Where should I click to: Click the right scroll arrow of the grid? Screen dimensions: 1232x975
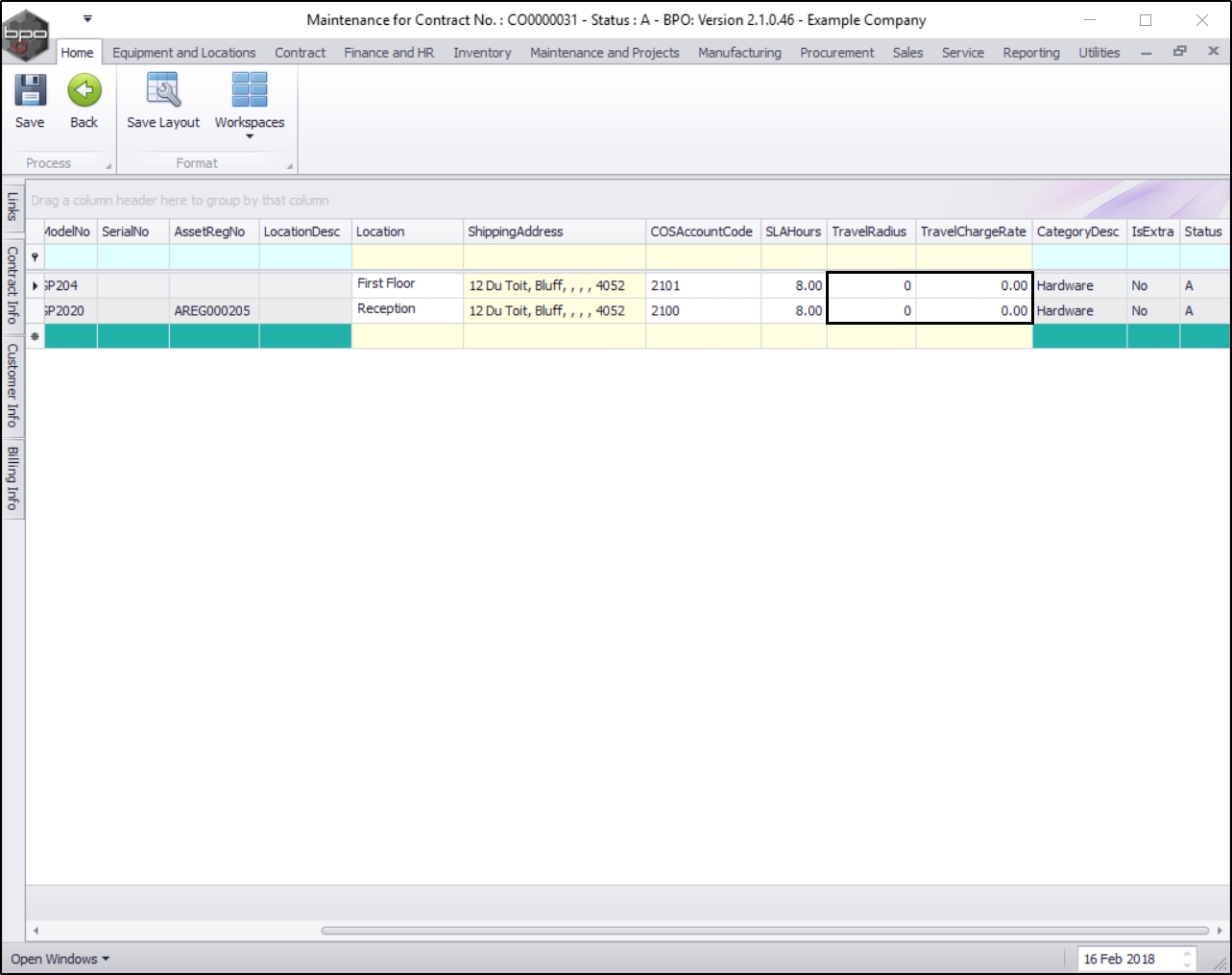point(1220,930)
